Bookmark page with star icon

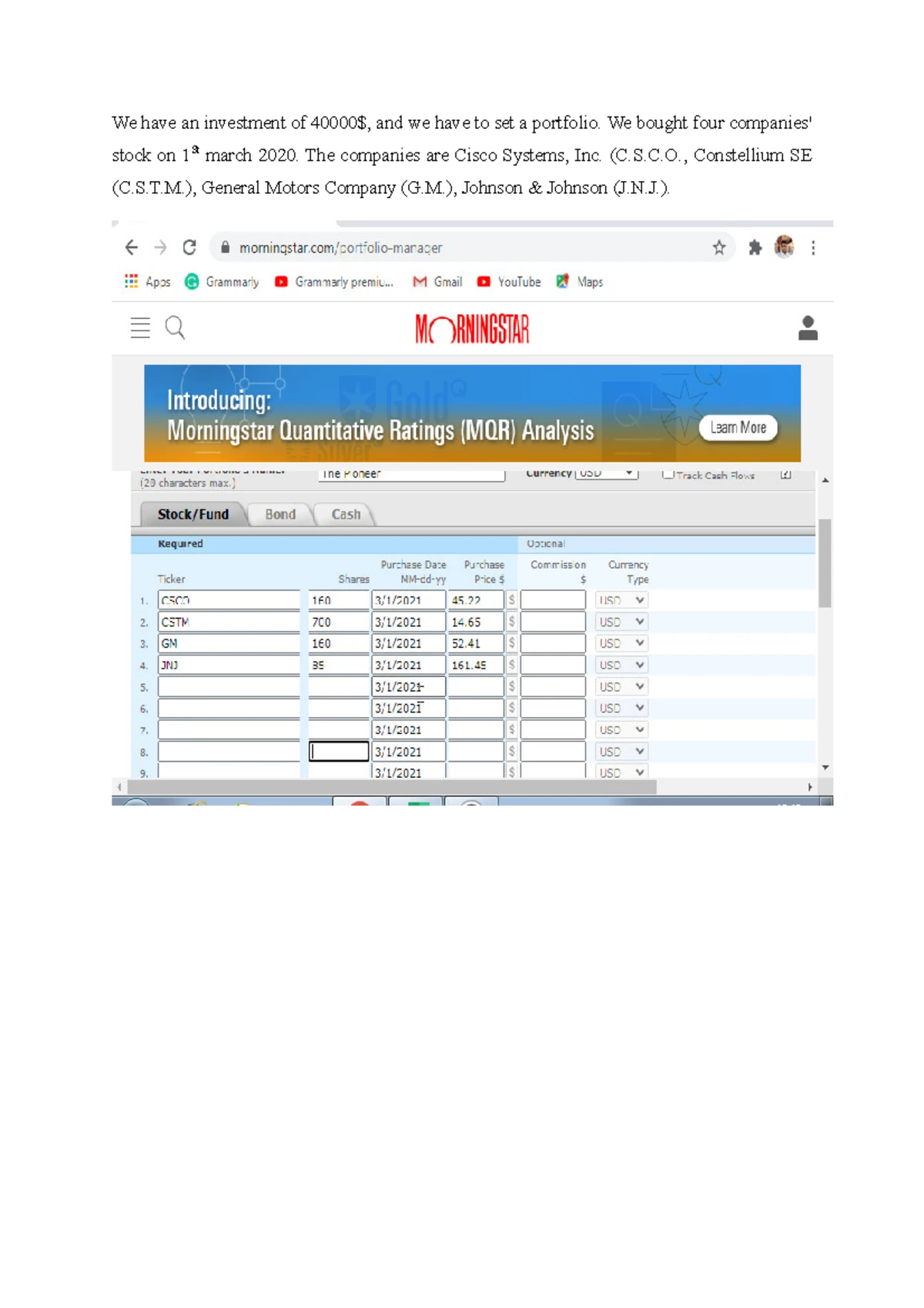pos(718,247)
